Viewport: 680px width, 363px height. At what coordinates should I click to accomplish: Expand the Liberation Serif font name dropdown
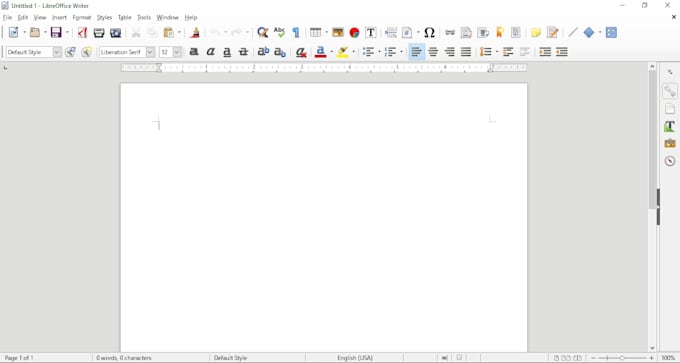150,52
